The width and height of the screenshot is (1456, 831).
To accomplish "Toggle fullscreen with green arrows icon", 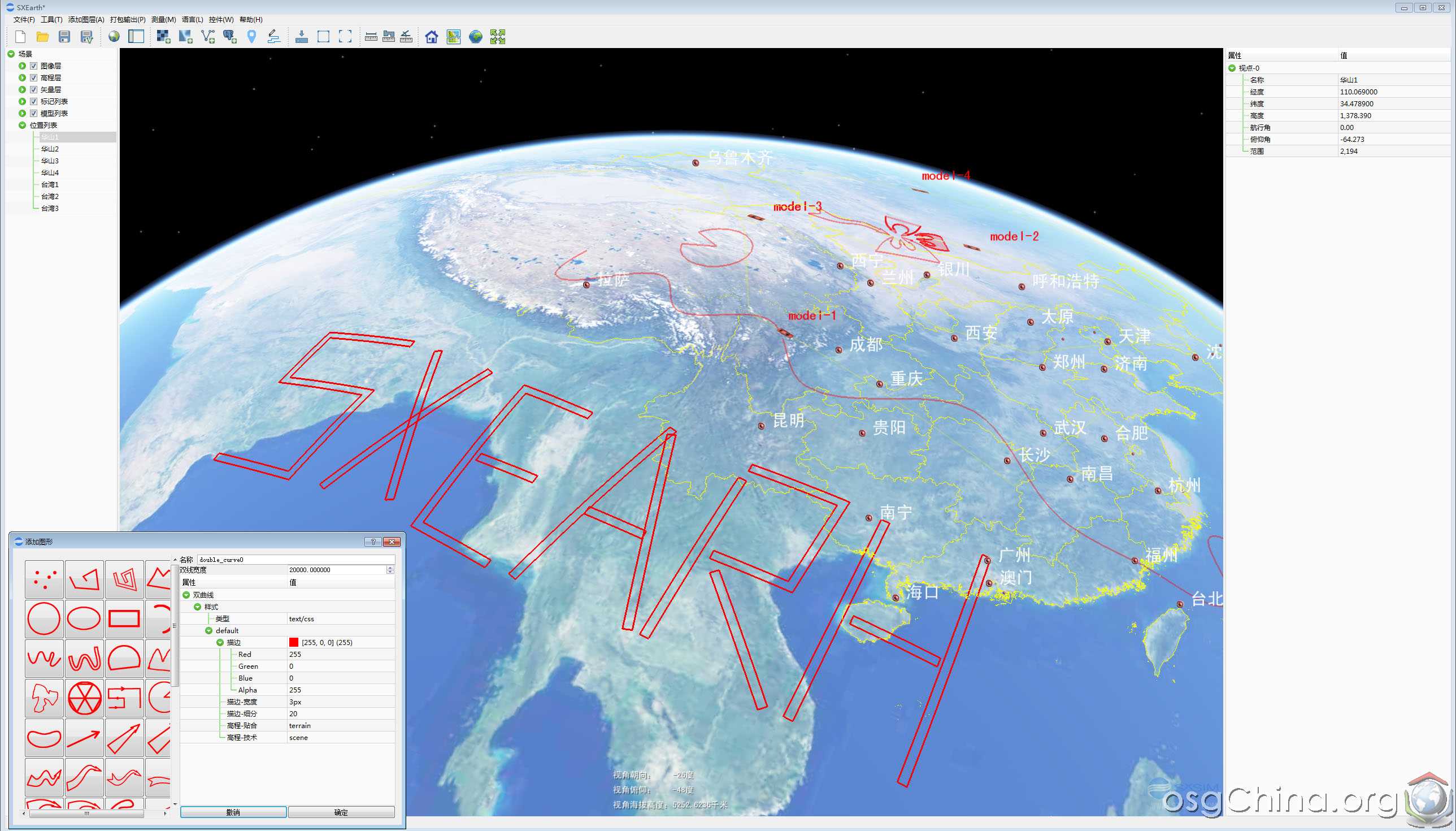I will pos(498,37).
